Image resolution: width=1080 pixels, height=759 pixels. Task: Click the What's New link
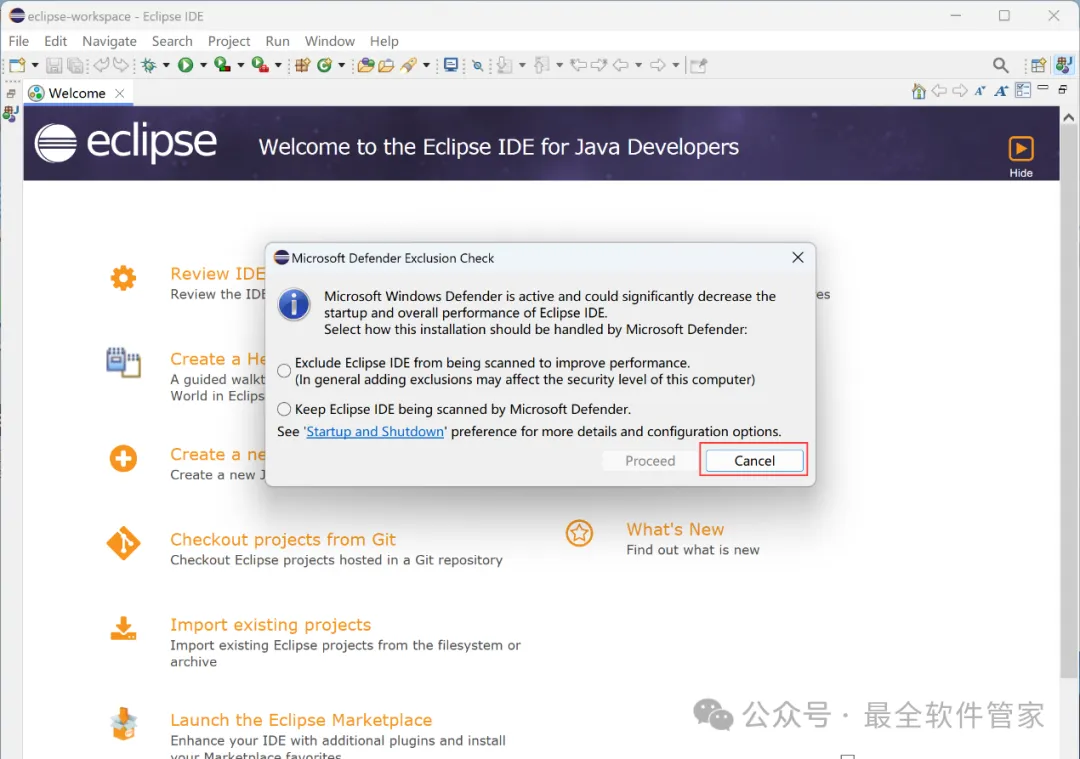675,530
